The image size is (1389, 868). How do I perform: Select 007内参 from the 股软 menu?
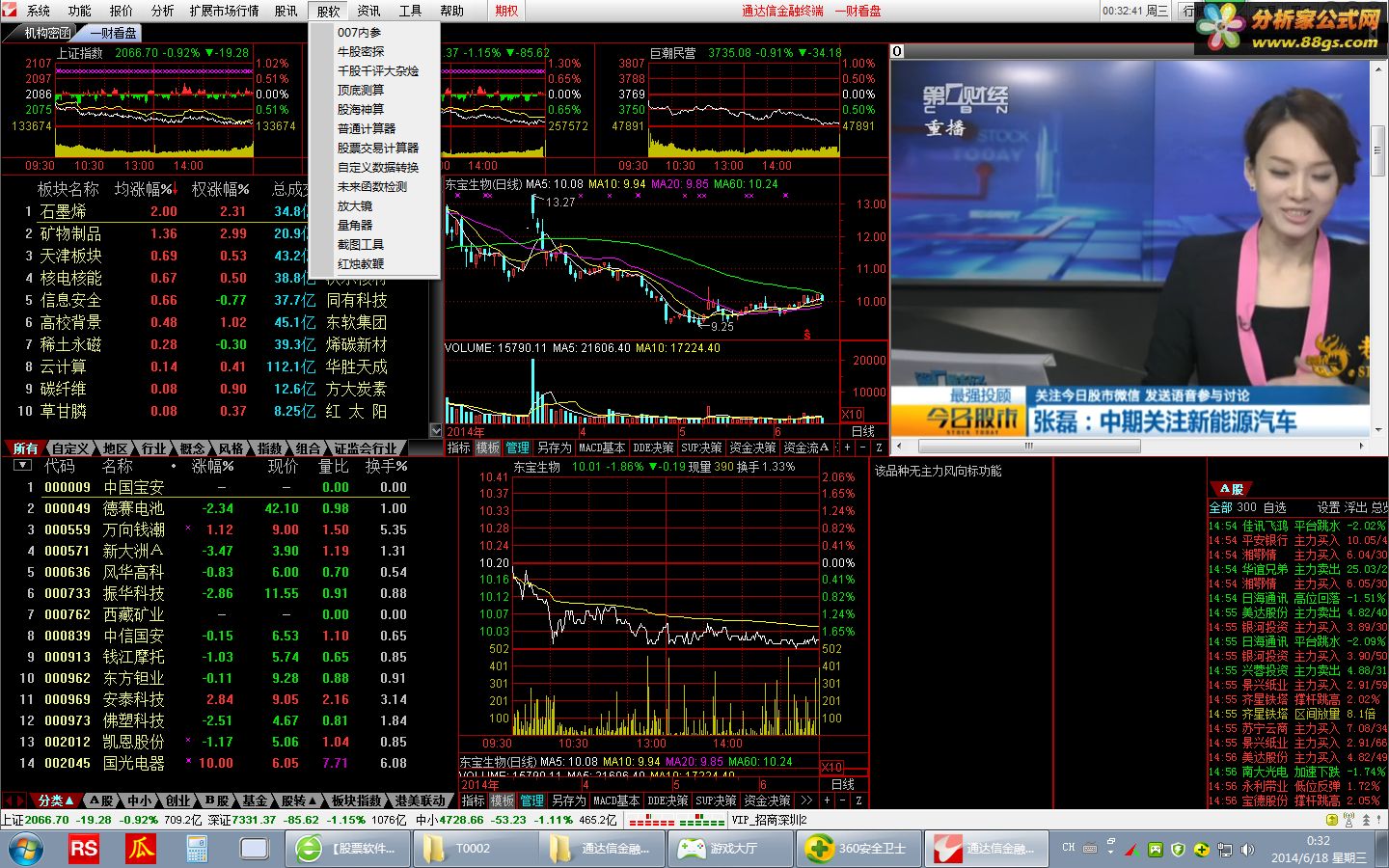[359, 33]
